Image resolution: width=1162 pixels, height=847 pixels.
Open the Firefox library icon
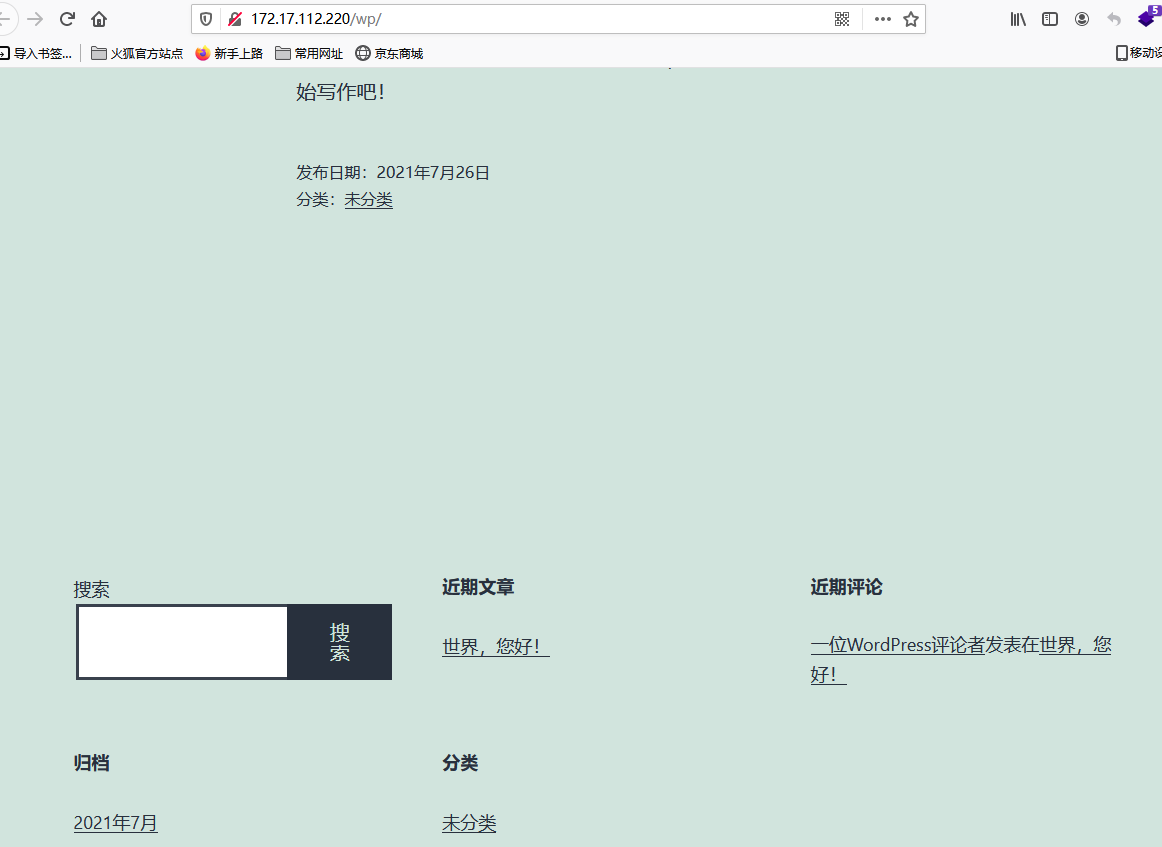pos(1018,19)
